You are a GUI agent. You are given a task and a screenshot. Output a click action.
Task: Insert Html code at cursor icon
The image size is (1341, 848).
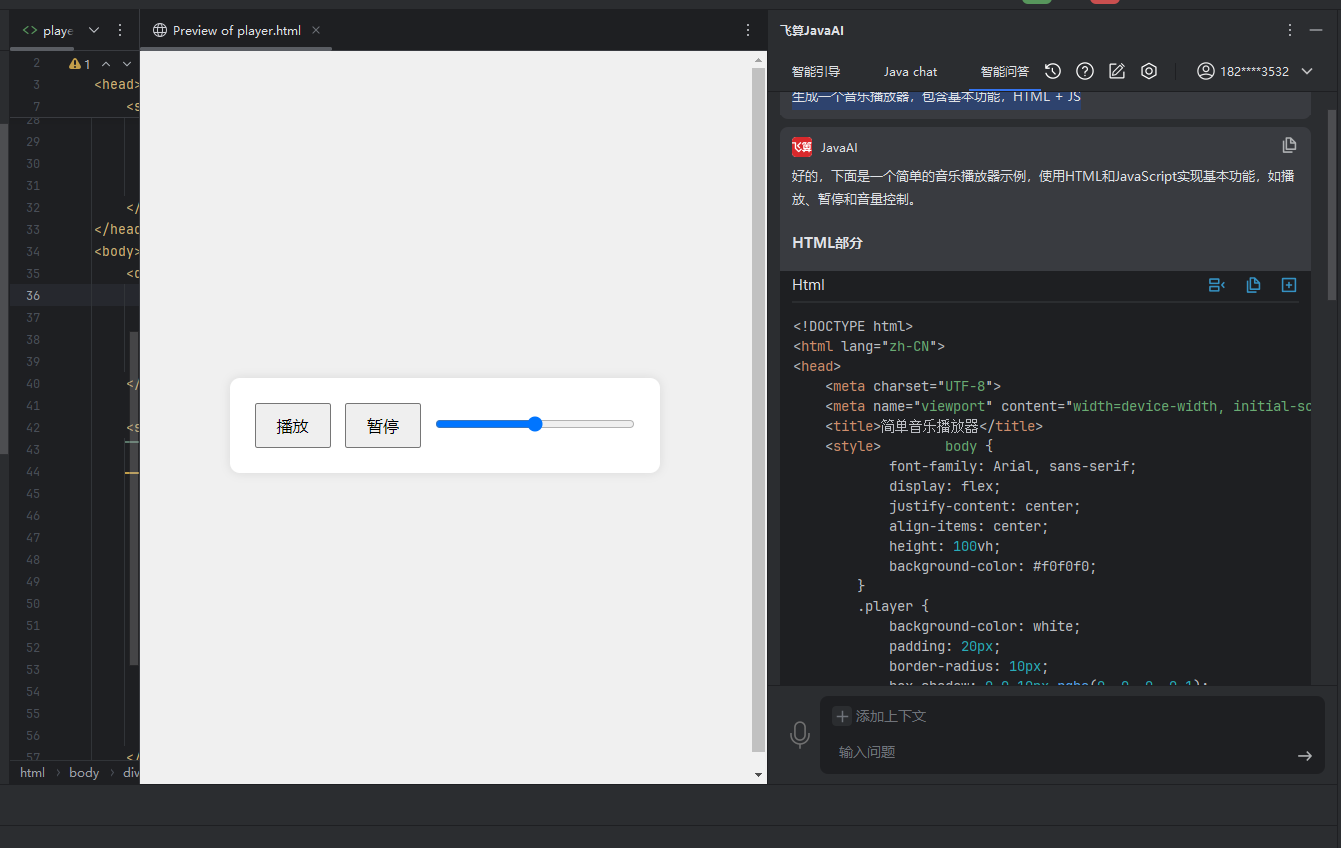click(1217, 285)
